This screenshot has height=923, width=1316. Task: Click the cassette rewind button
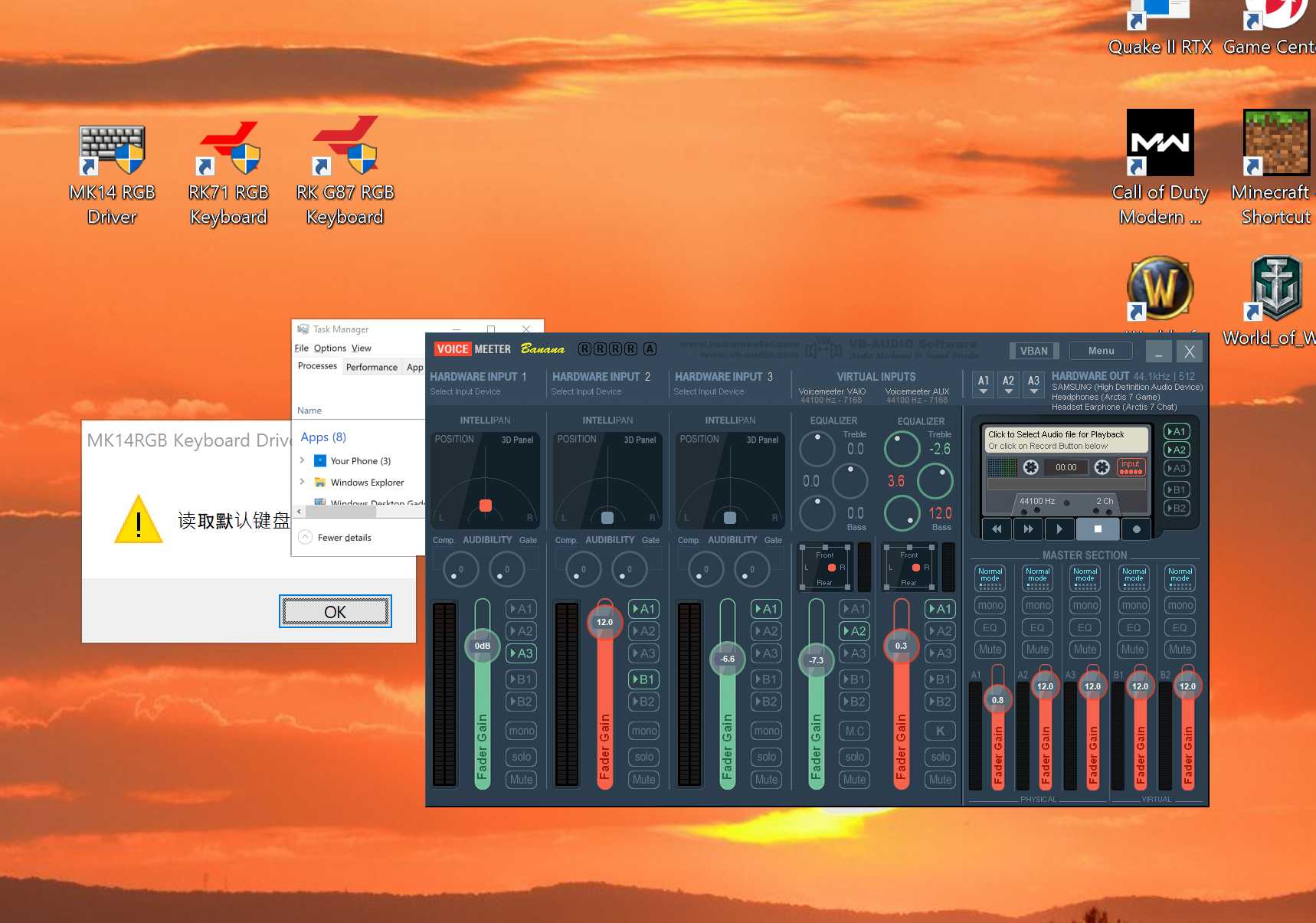coord(997,529)
